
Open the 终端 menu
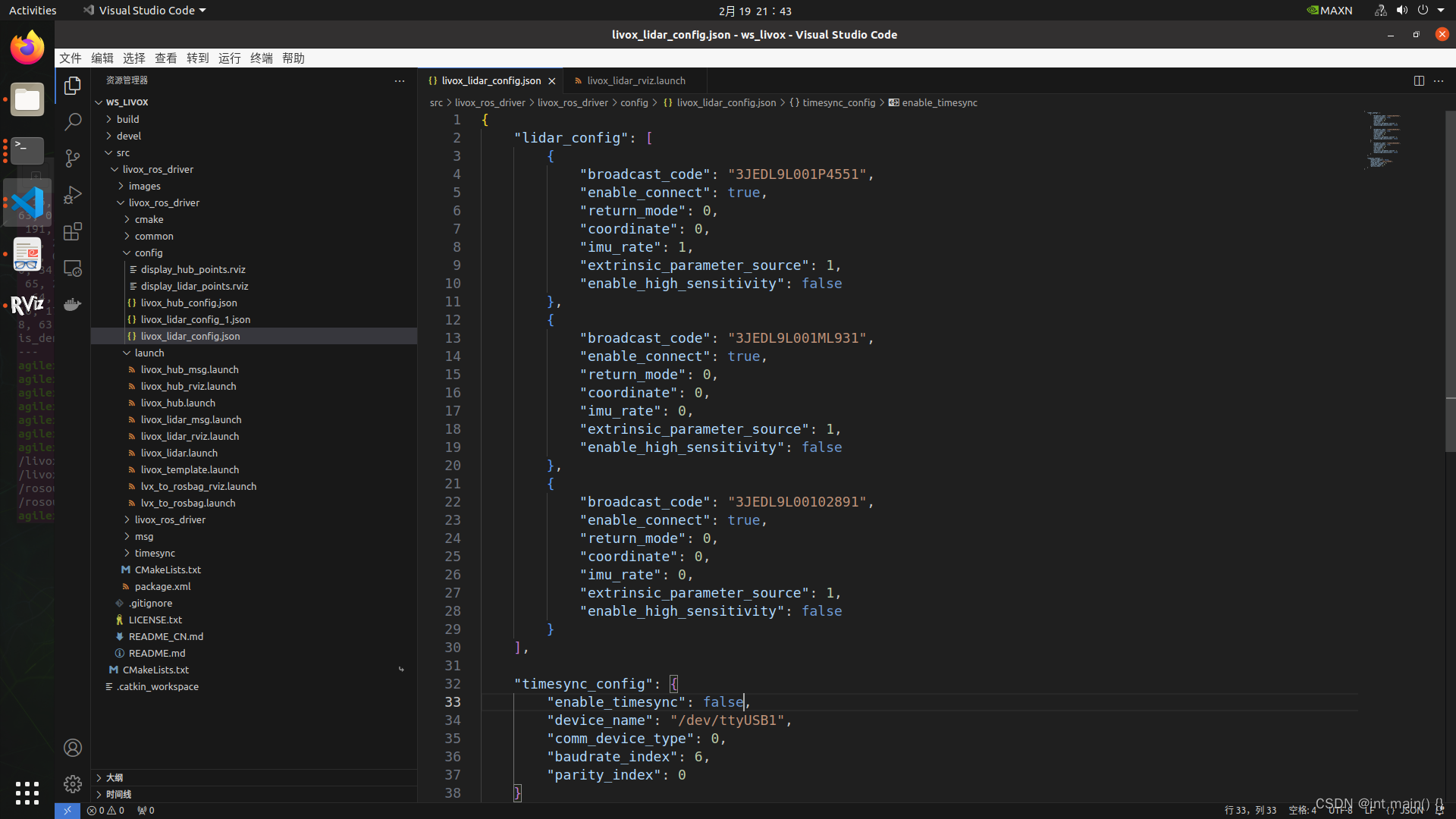coord(262,58)
